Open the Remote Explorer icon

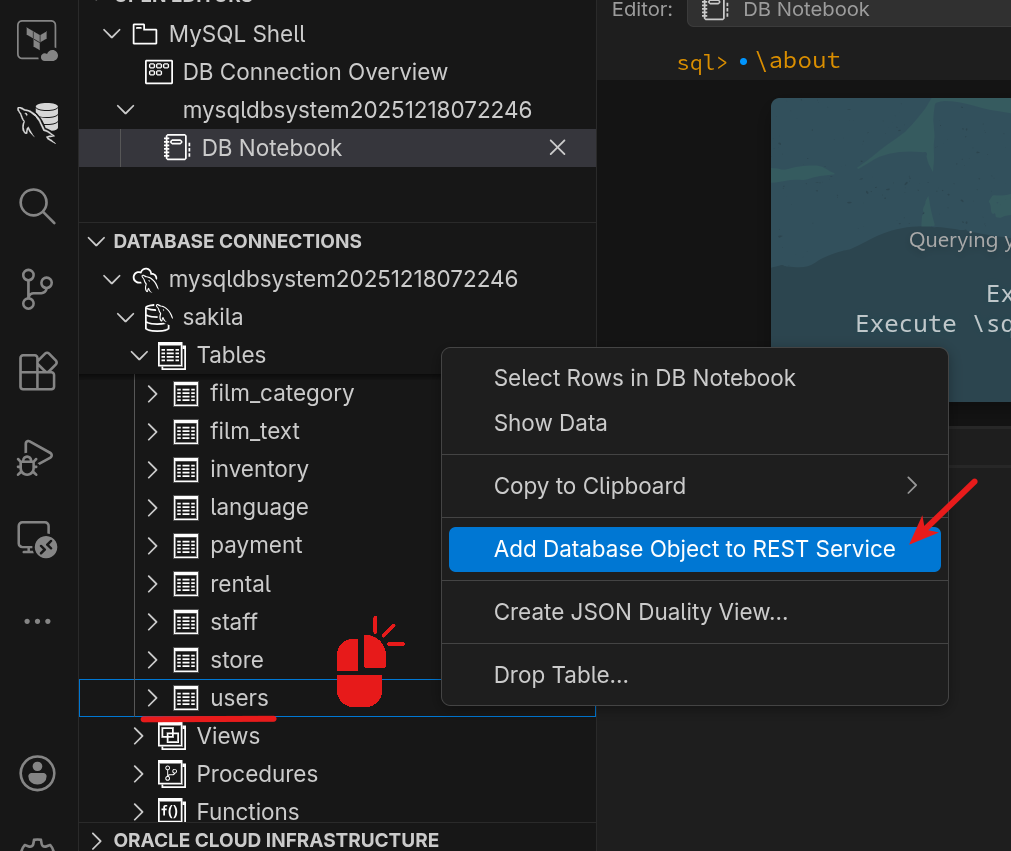click(x=38, y=539)
